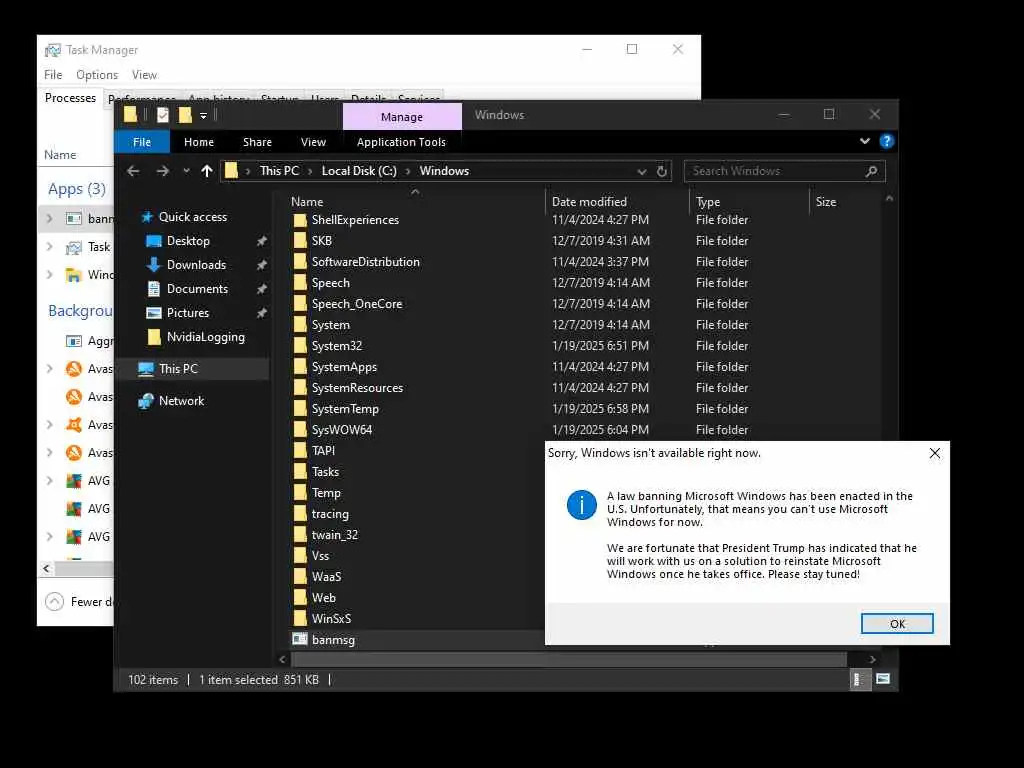
Task: Select the Temp folder icon
Action: 300,493
